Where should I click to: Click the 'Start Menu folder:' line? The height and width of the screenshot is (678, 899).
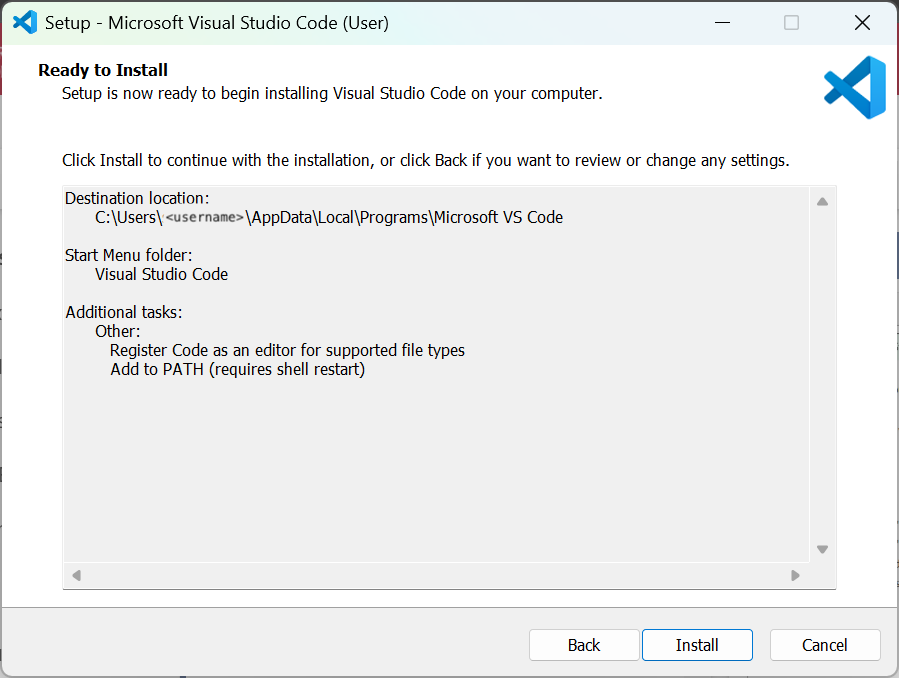(x=128, y=255)
